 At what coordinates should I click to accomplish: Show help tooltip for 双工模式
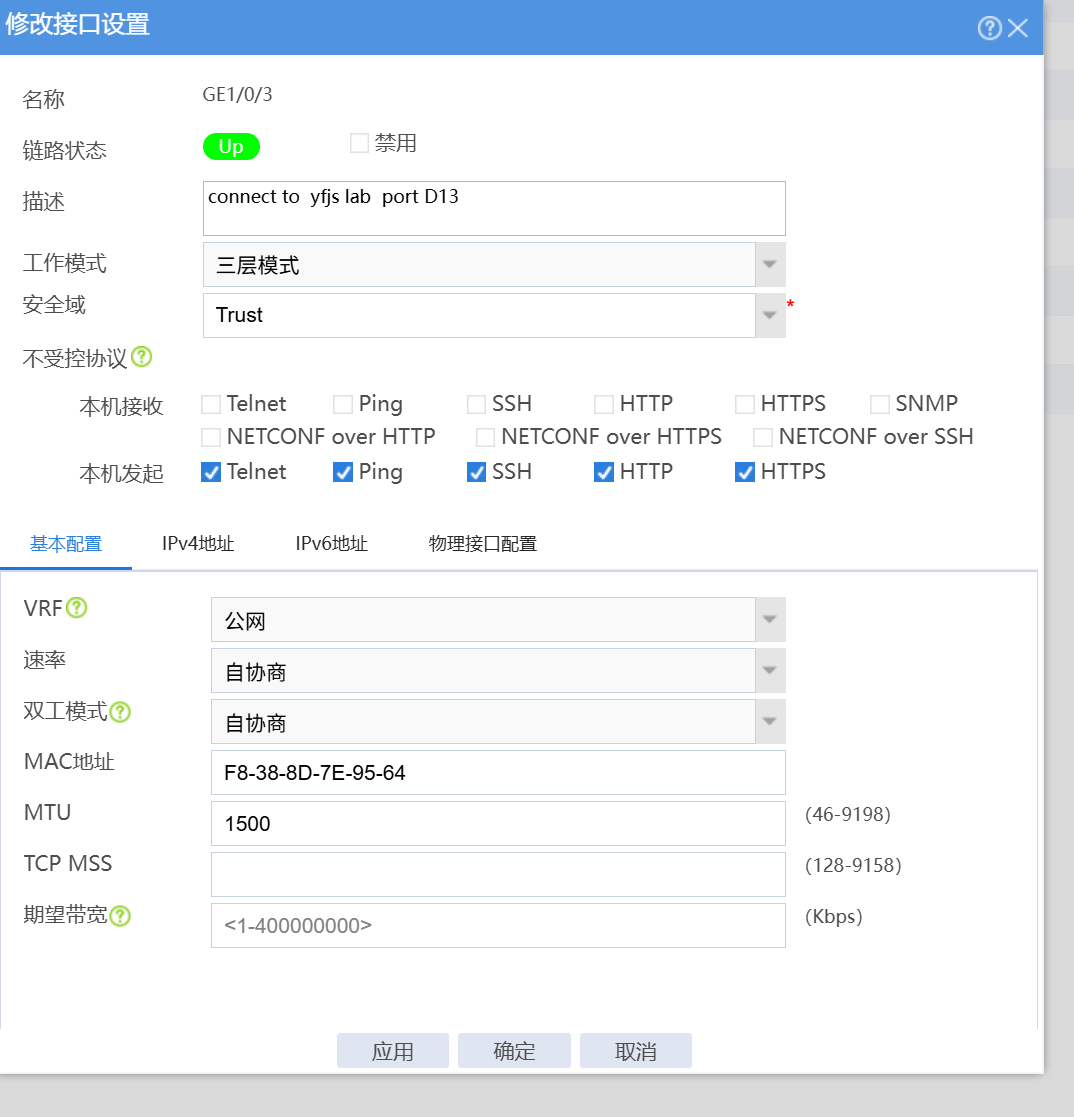[x=120, y=712]
